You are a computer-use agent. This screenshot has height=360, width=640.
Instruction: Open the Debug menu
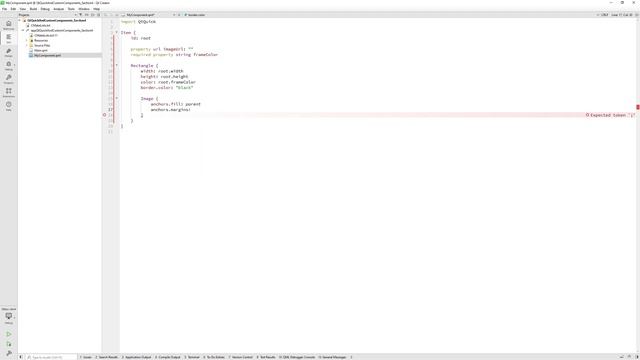point(45,9)
